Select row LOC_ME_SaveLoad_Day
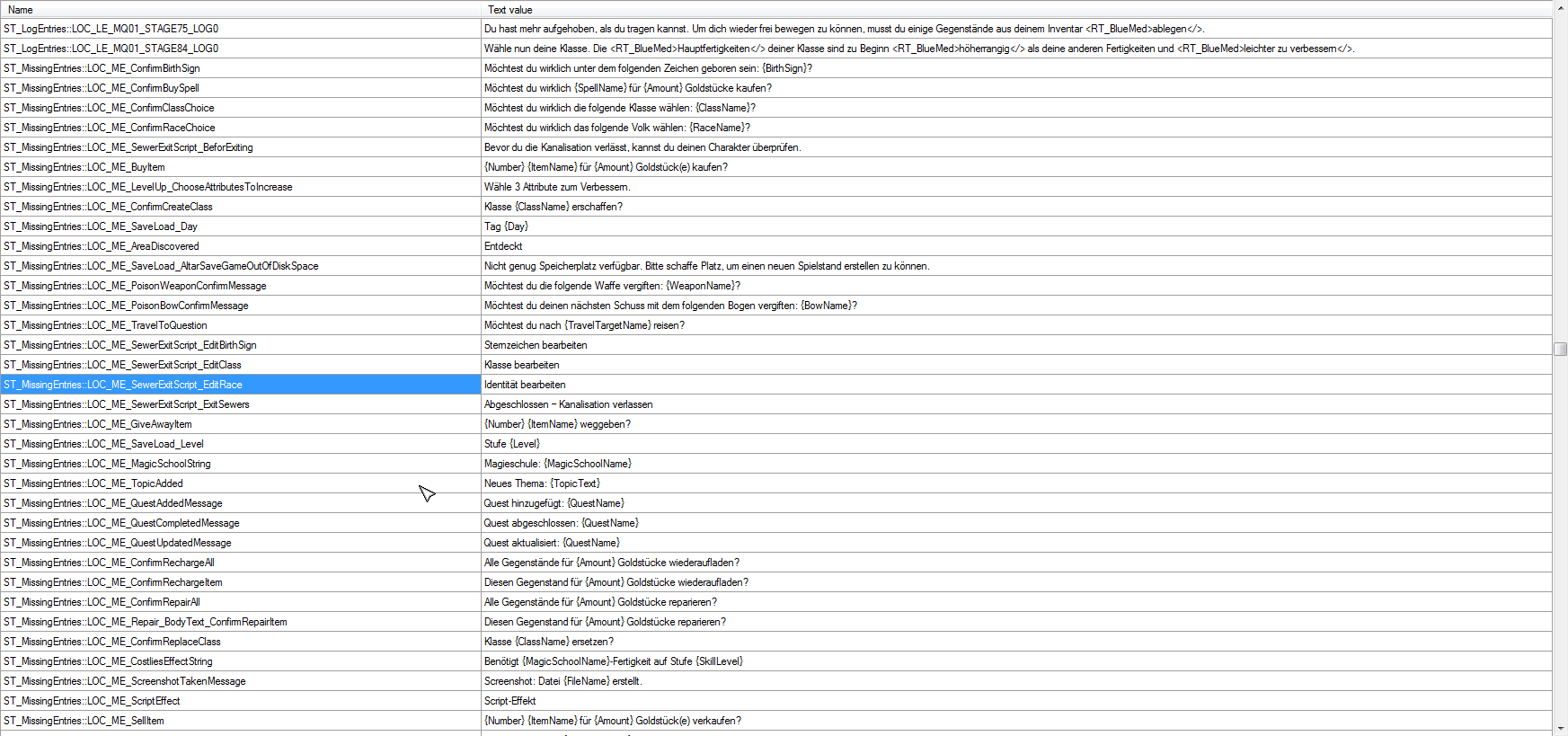The image size is (1568, 736). [776, 226]
